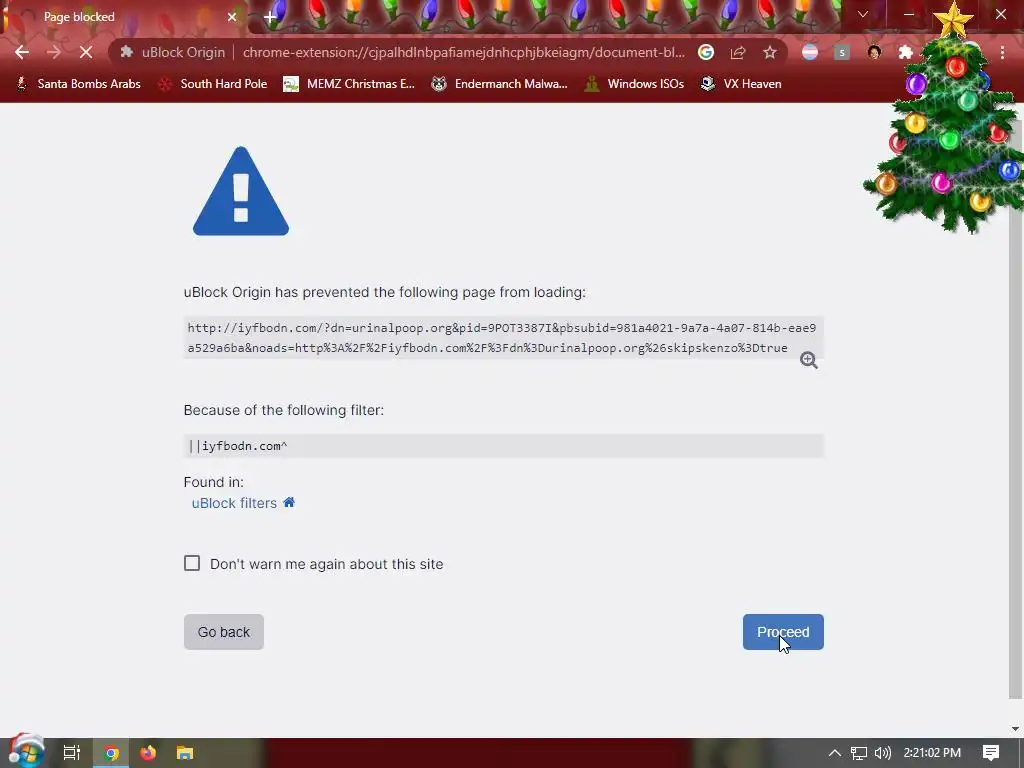The image size is (1024, 768).
Task: Click Chrome icon in taskbar
Action: (x=111, y=753)
